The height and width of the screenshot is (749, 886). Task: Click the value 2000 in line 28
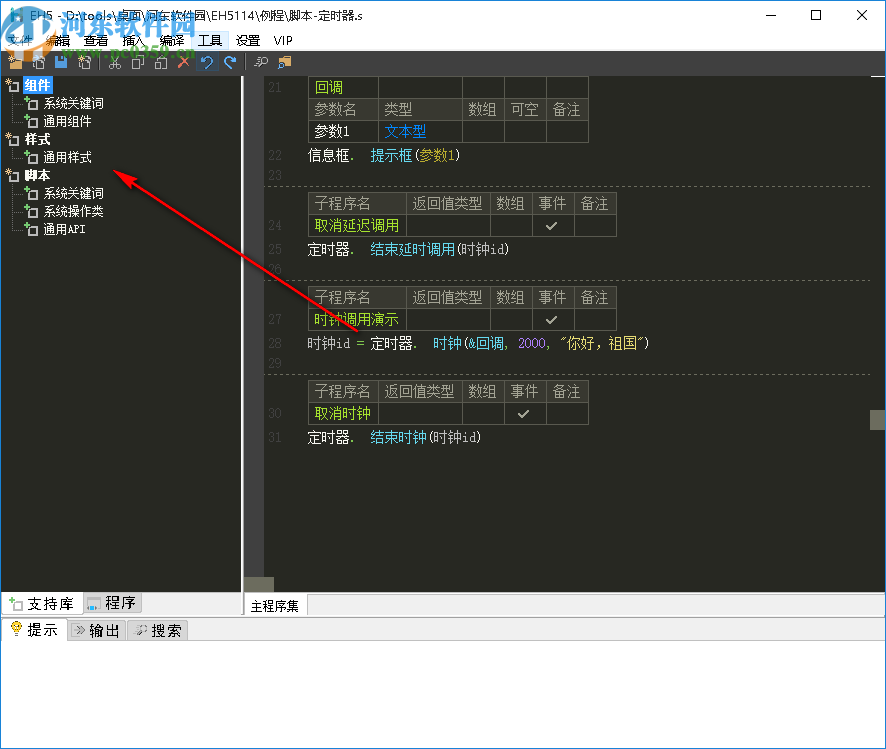tap(532, 343)
